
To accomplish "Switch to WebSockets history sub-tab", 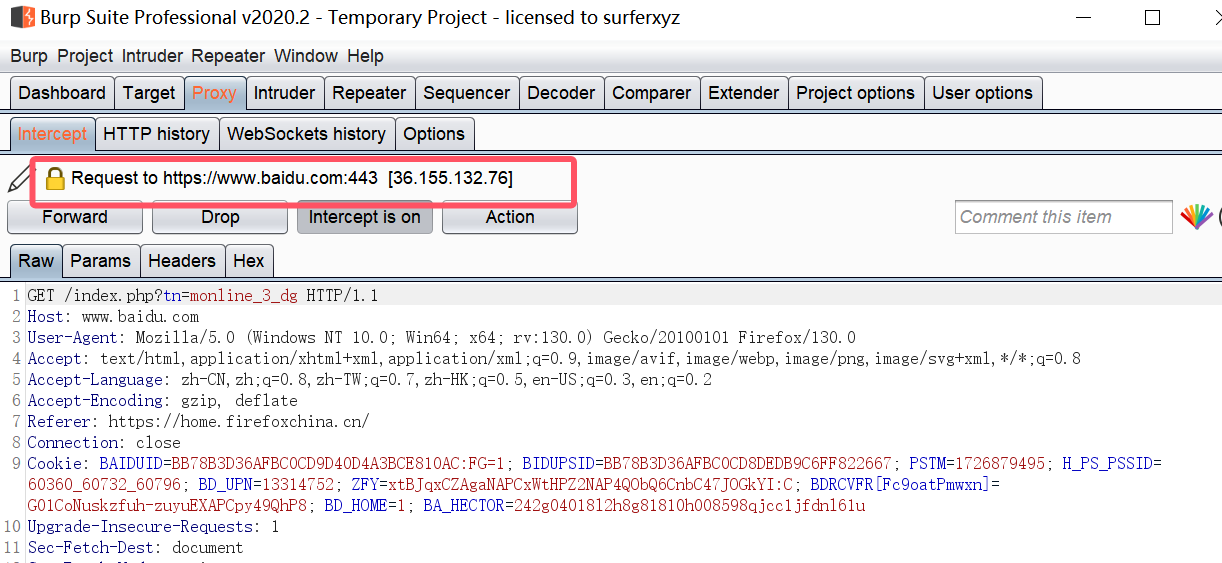I will click(307, 134).
